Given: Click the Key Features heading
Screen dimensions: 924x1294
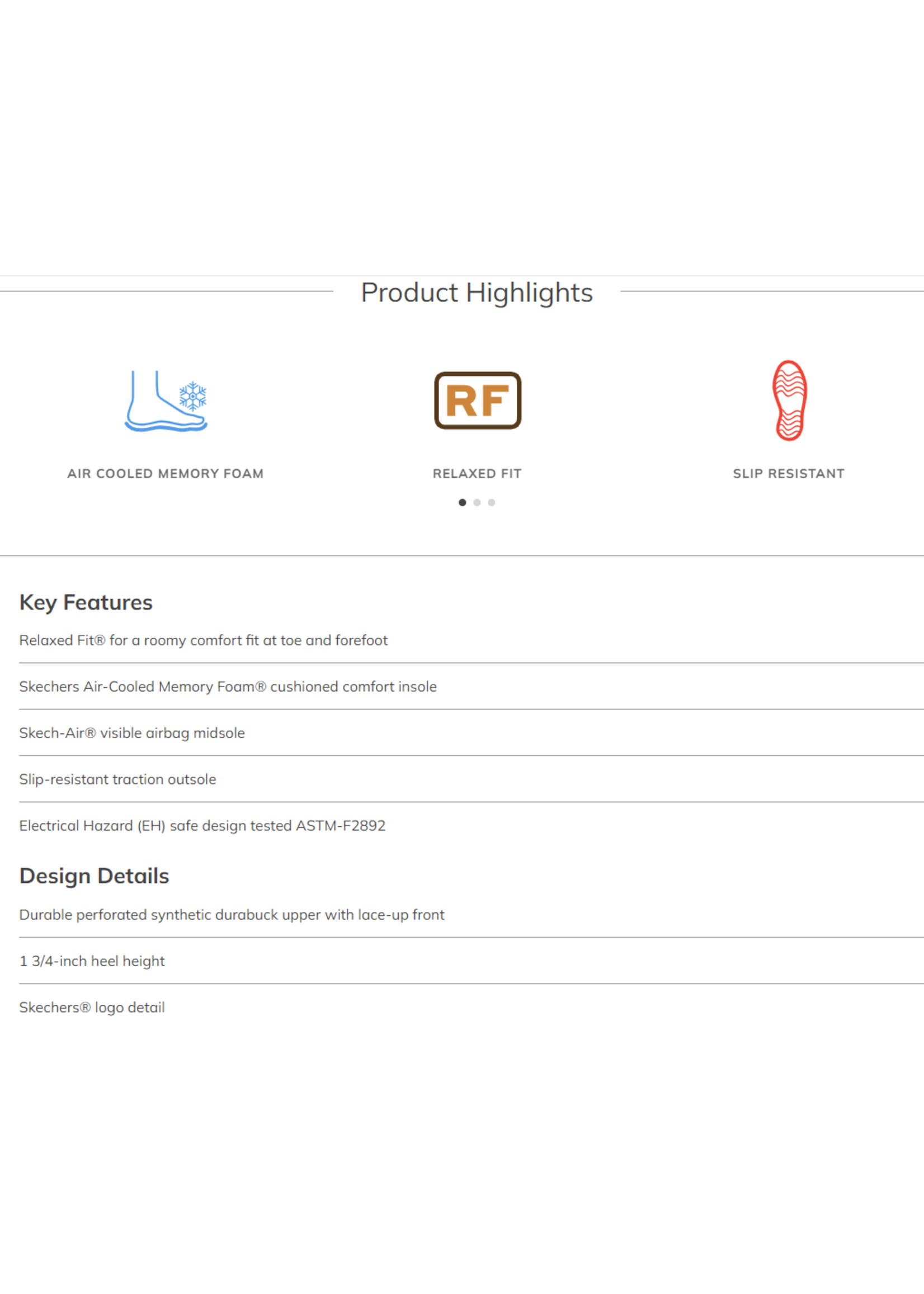Looking at the screenshot, I should [86, 603].
